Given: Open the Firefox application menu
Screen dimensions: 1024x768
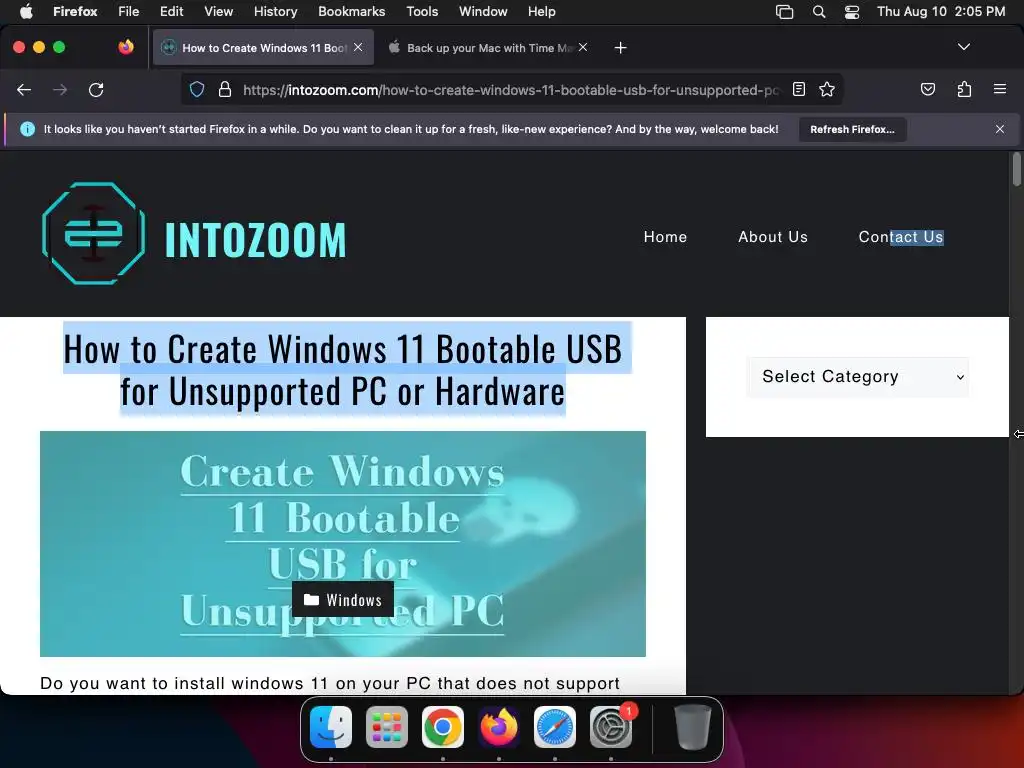Looking at the screenshot, I should pos(999,89).
